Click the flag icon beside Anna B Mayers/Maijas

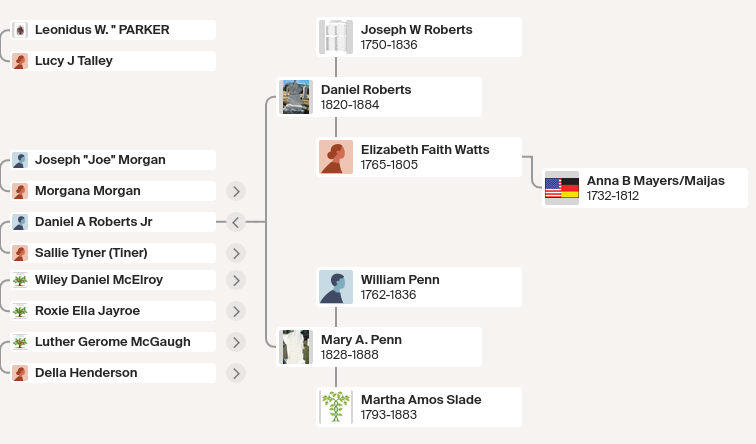coord(562,188)
